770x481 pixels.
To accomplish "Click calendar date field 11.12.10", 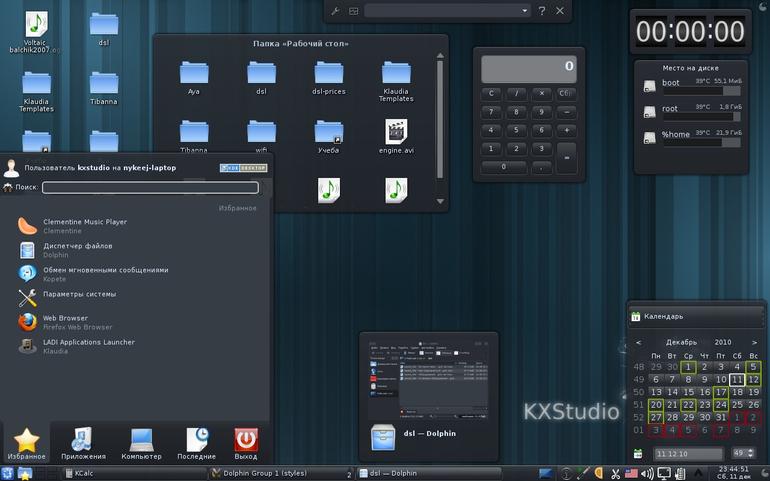I will [x=688, y=453].
